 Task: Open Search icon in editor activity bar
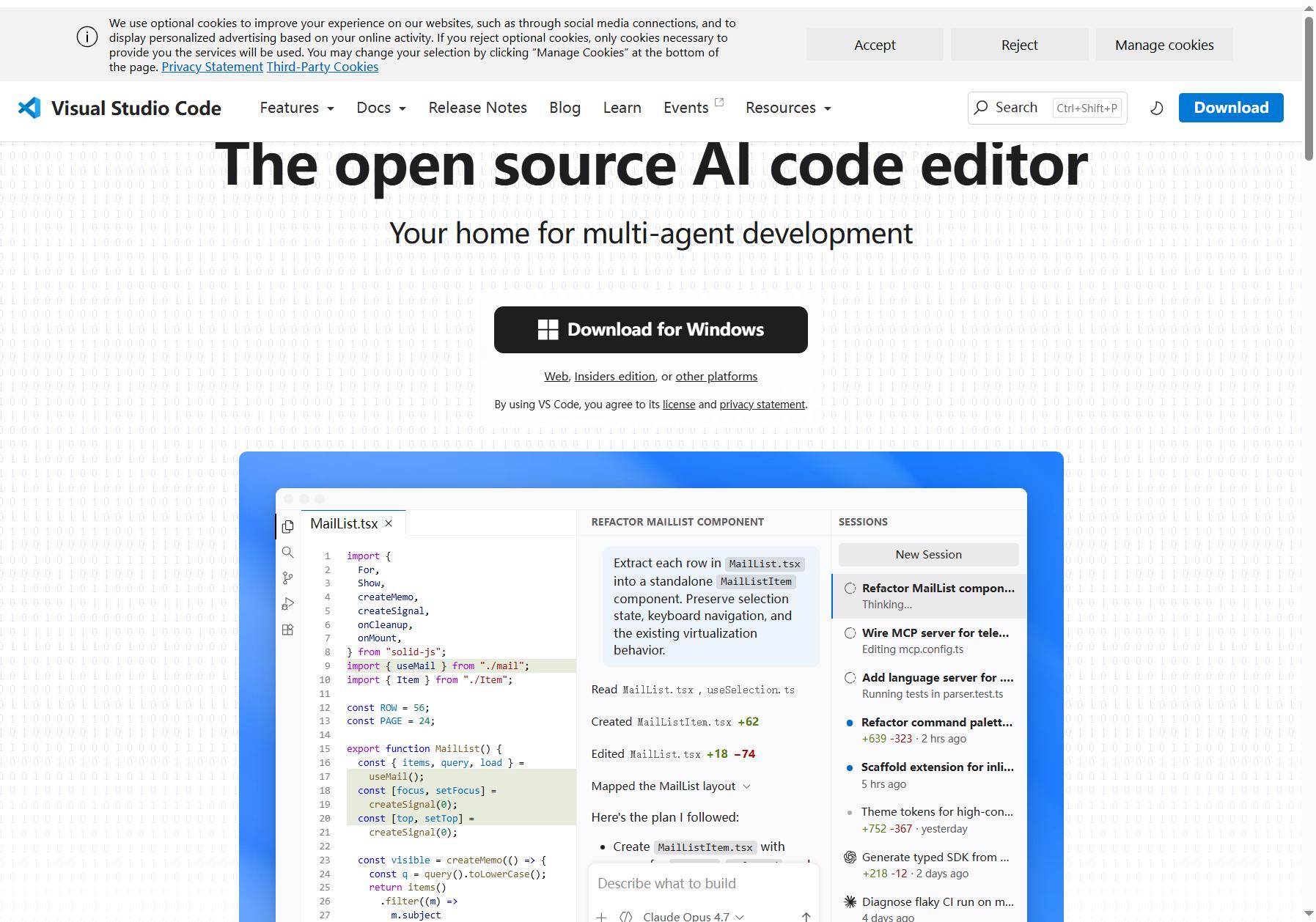coord(287,553)
